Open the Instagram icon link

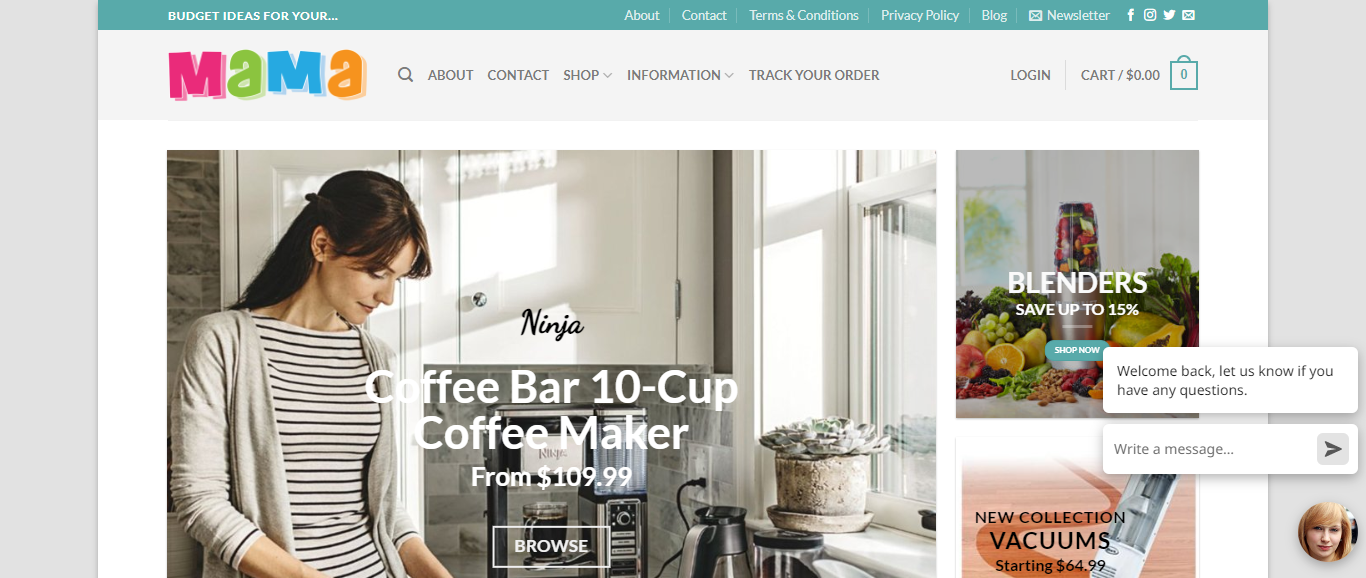click(x=1150, y=15)
